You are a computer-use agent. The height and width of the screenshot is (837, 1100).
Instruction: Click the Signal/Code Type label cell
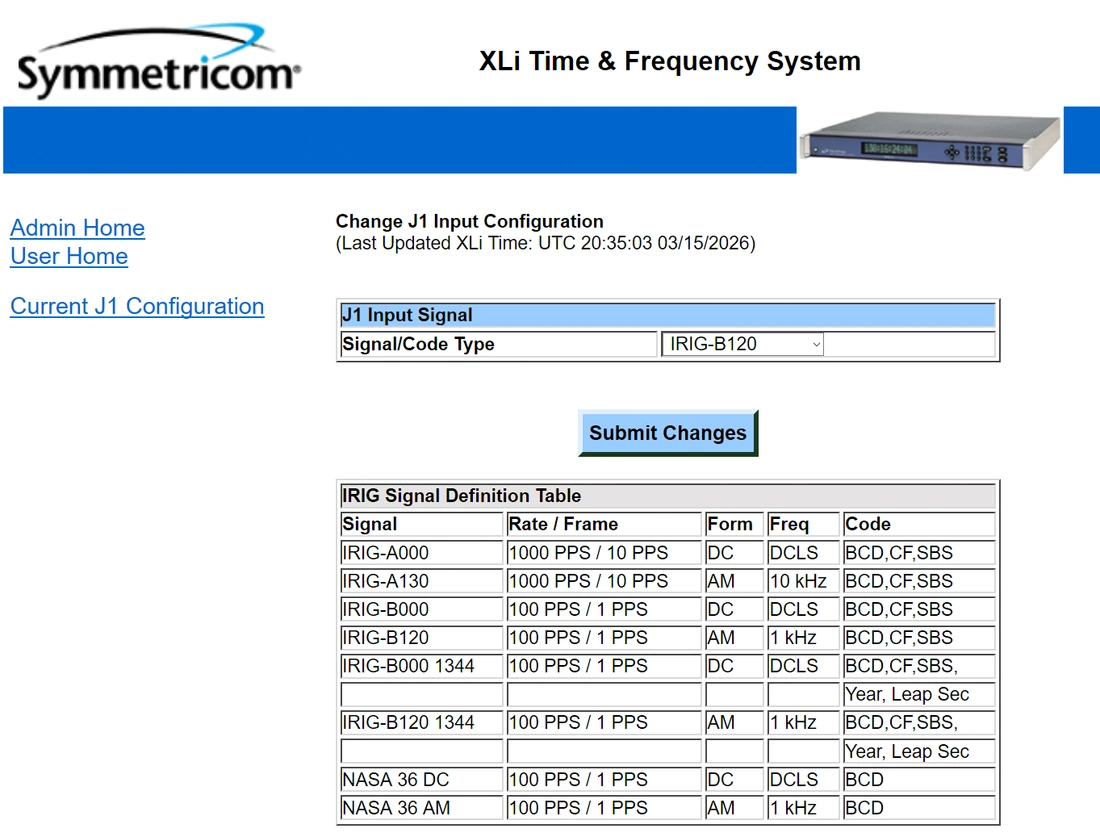pyautogui.click(x=498, y=344)
